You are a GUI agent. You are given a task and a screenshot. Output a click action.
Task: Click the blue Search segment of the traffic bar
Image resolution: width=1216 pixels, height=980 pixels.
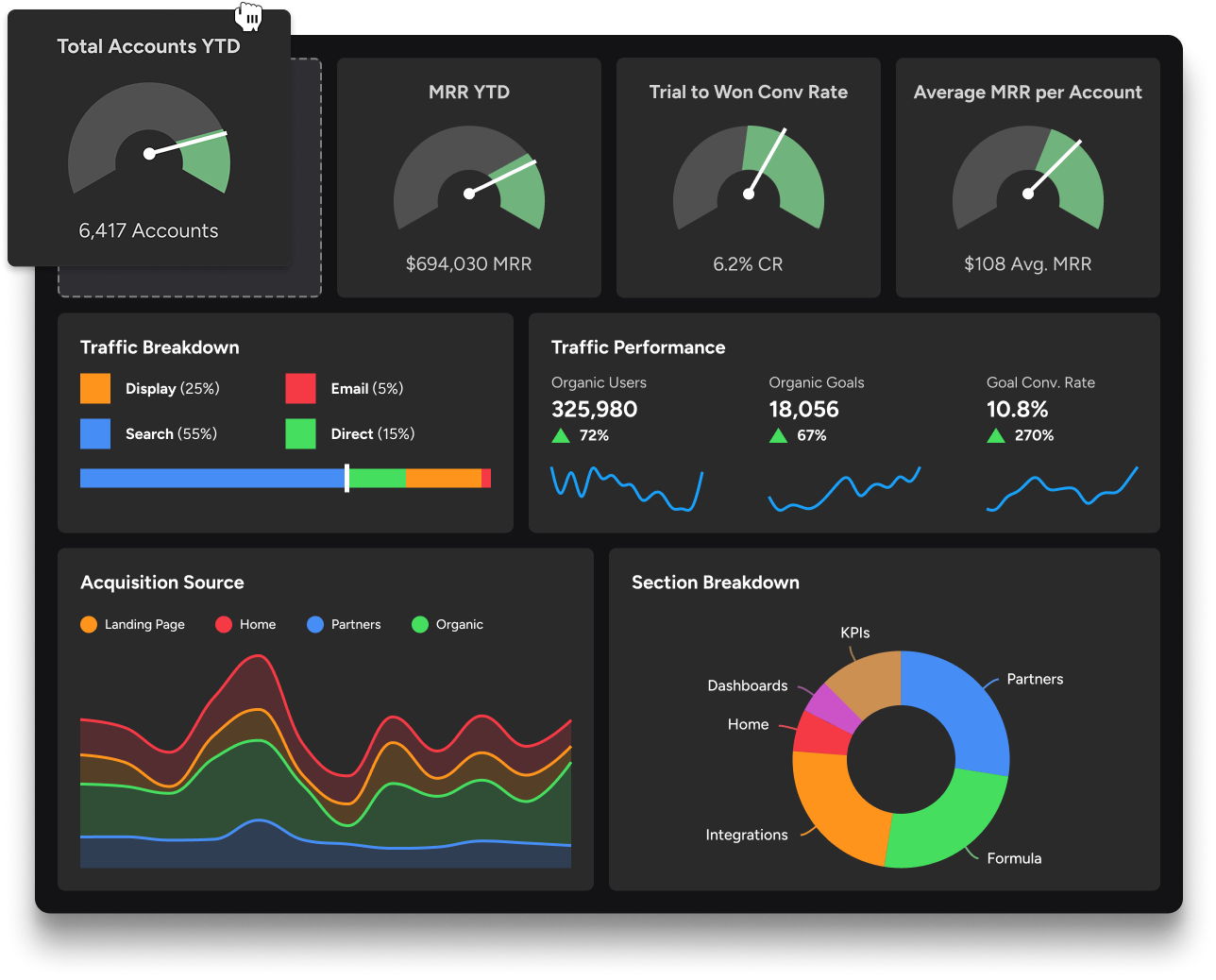(212, 478)
